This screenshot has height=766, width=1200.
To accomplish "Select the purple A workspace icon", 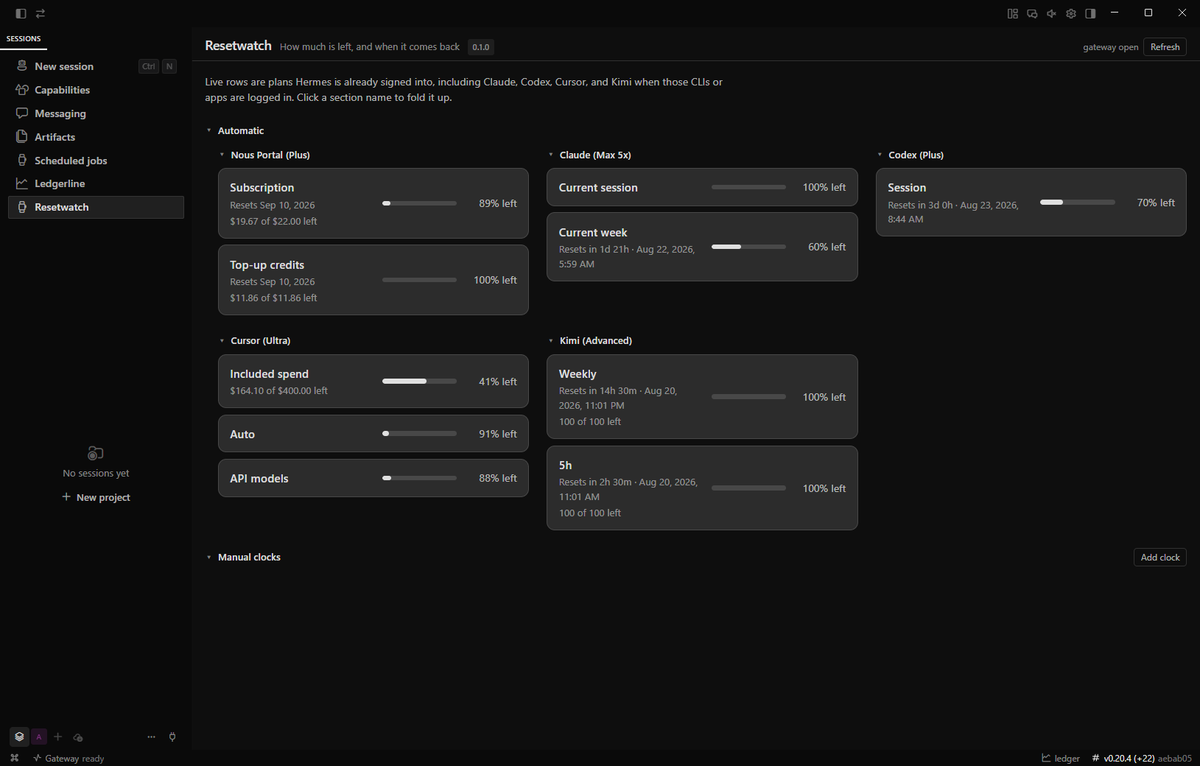I will (39, 737).
